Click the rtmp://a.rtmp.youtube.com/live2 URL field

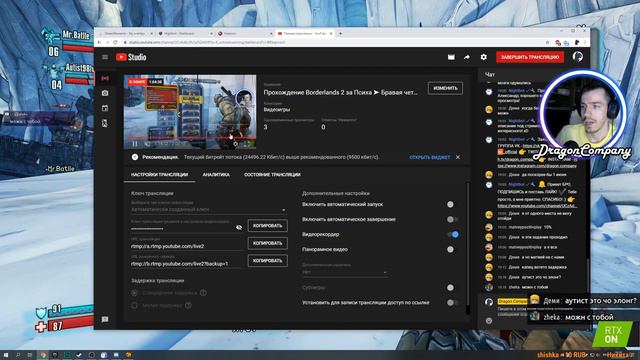coord(187,246)
